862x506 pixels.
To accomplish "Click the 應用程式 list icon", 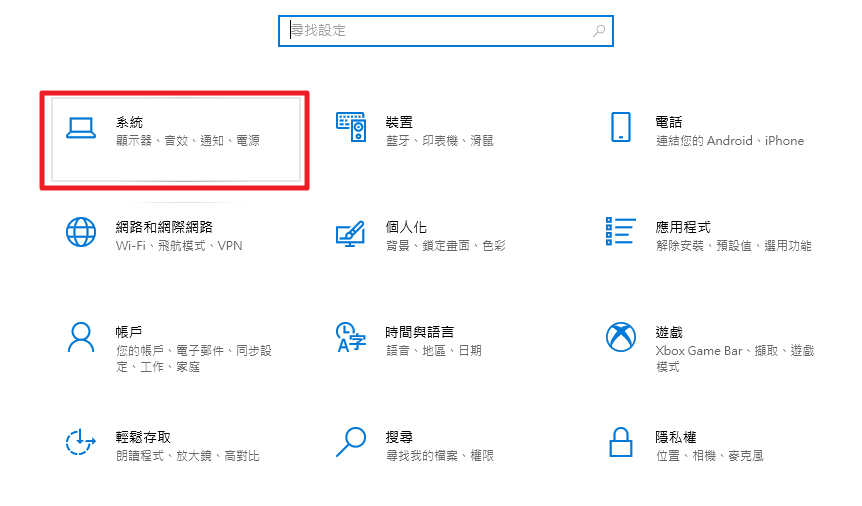I will [x=621, y=231].
